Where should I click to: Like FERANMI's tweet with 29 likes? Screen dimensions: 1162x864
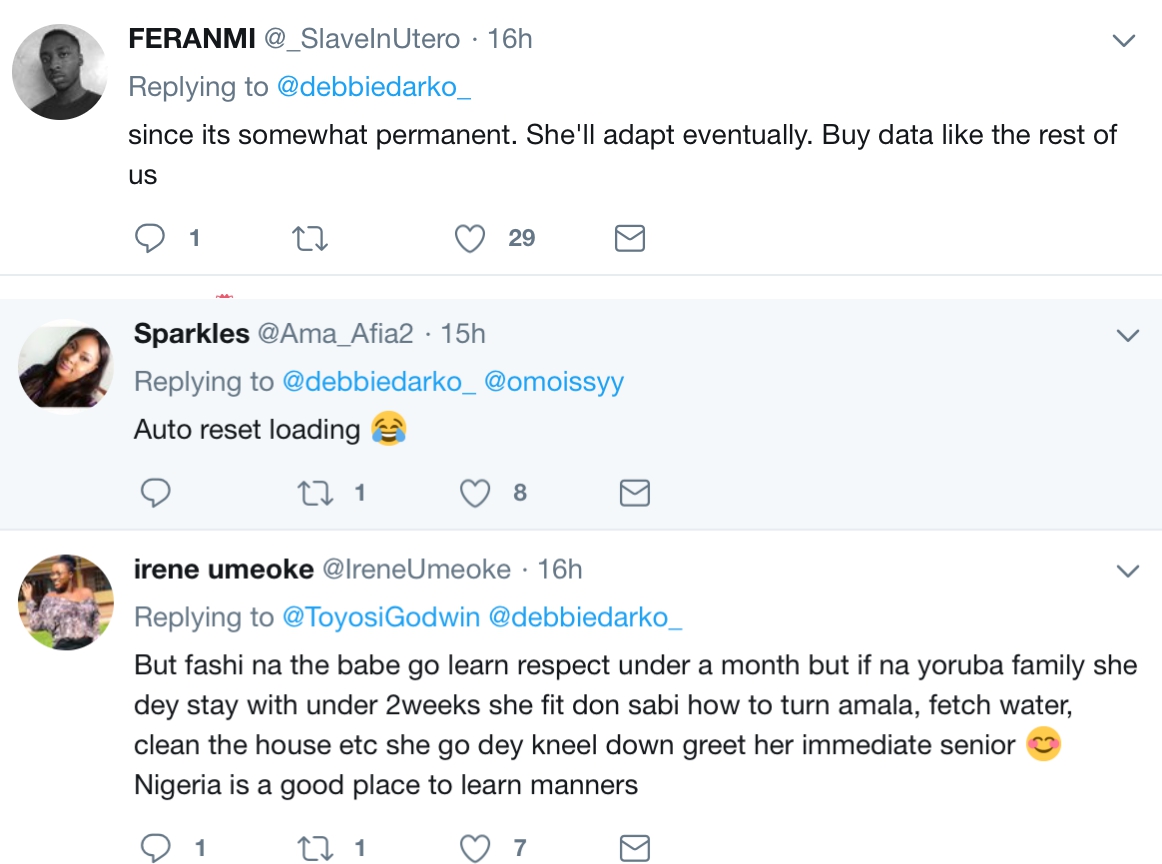coord(470,238)
